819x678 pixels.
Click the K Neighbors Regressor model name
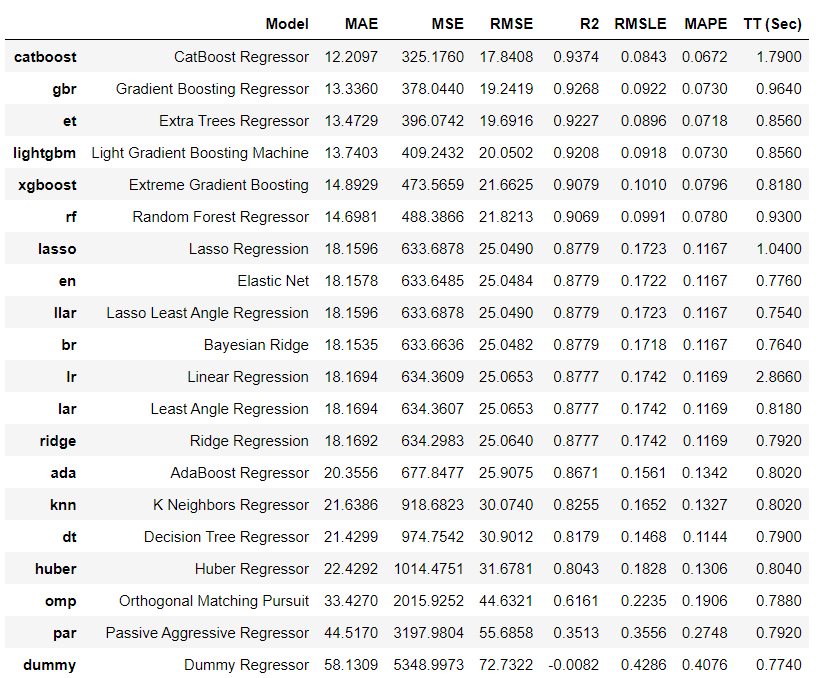click(x=231, y=505)
